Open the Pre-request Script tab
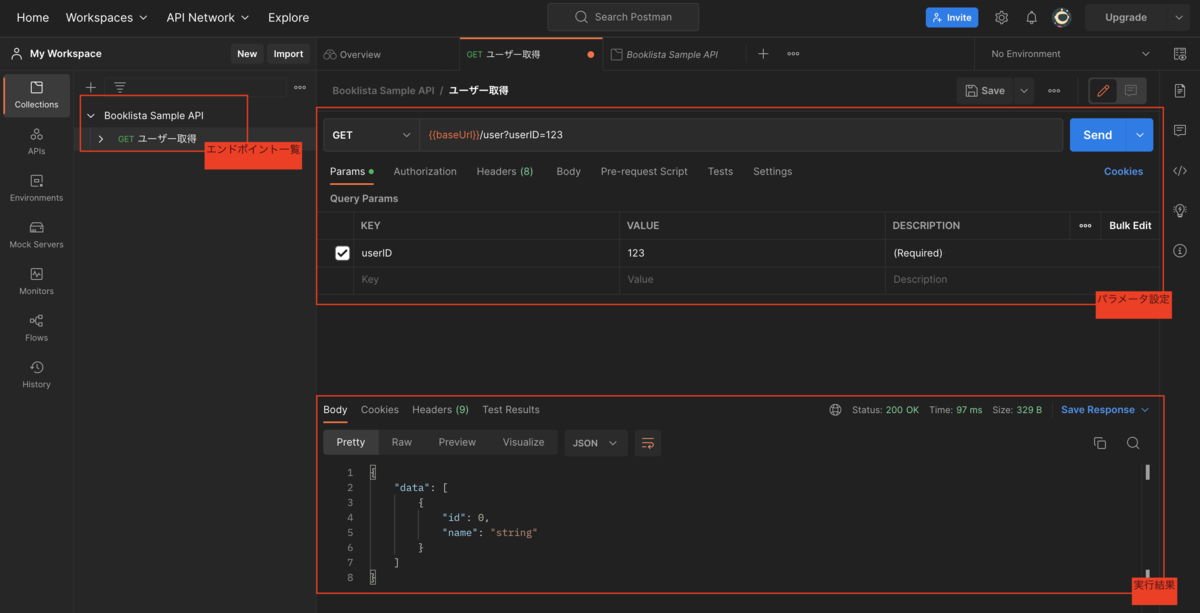The height and width of the screenshot is (613, 1200). 644,172
